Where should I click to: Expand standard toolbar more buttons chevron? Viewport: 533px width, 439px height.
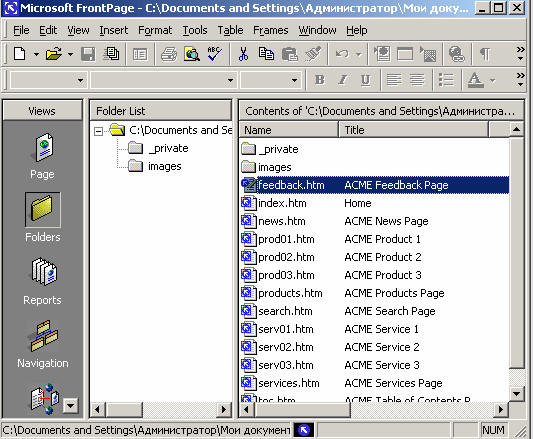pos(520,53)
